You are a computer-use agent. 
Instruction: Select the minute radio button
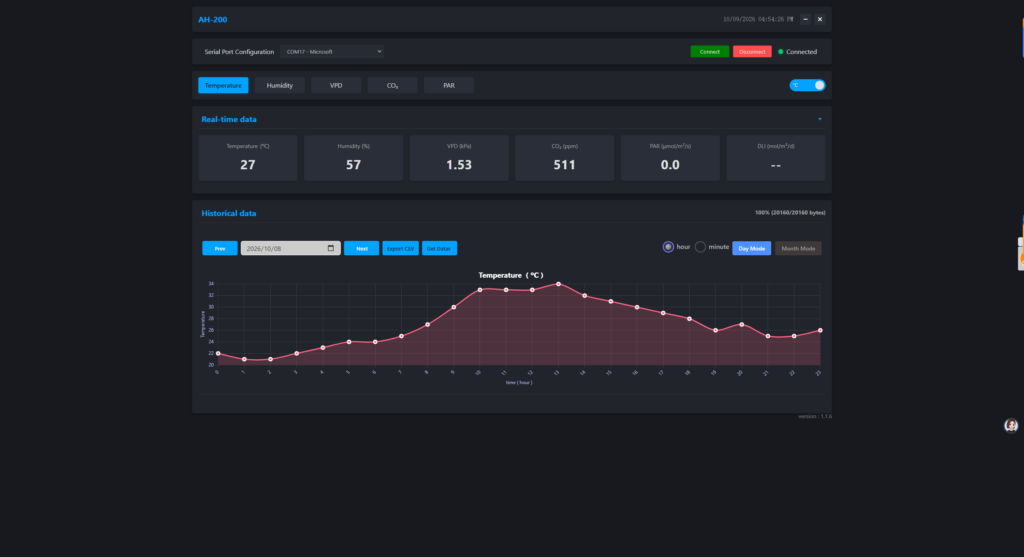tap(700, 247)
